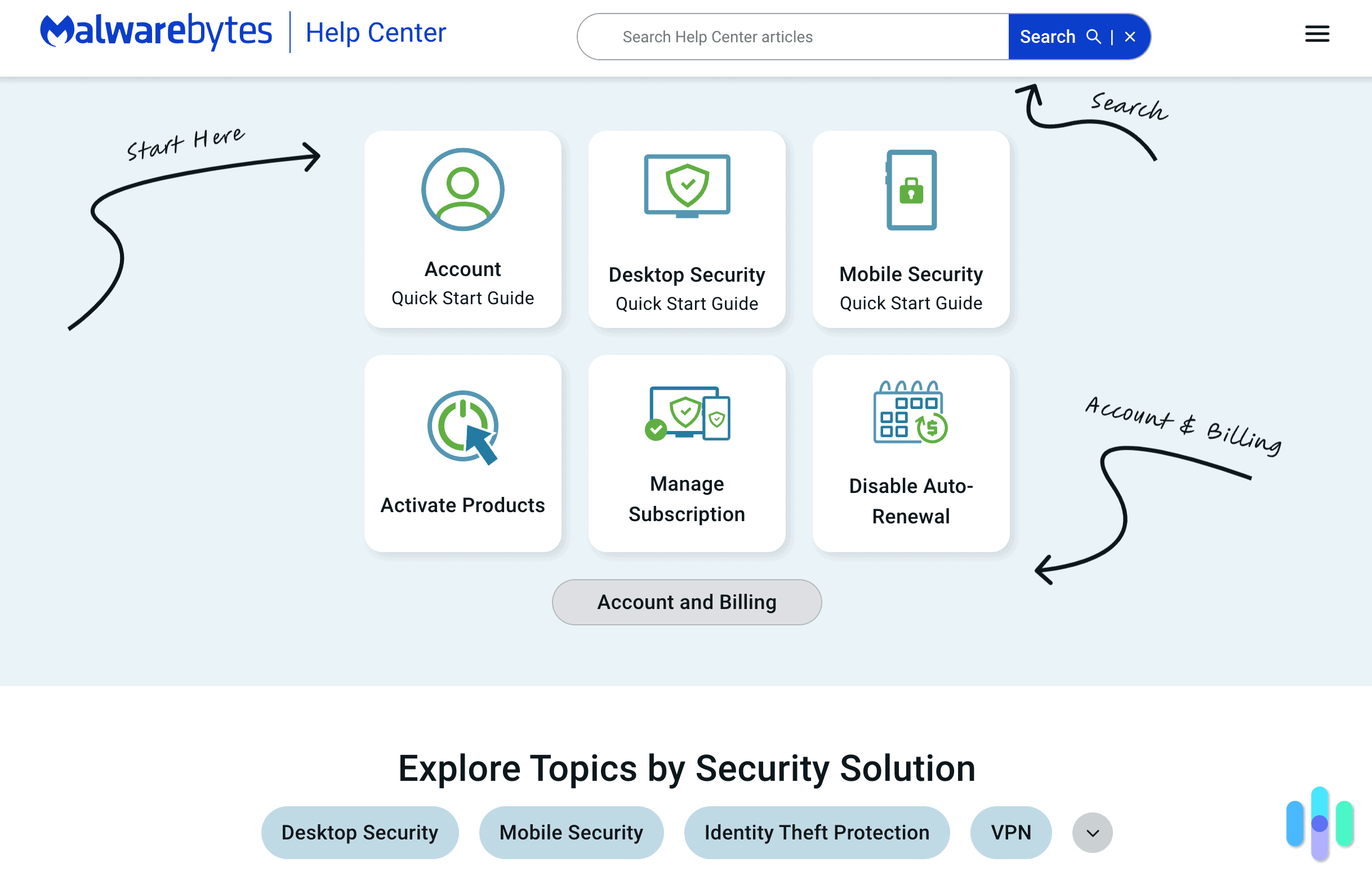The width and height of the screenshot is (1372, 880).
Task: Expand the additional security solutions dropdown
Action: [1092, 832]
